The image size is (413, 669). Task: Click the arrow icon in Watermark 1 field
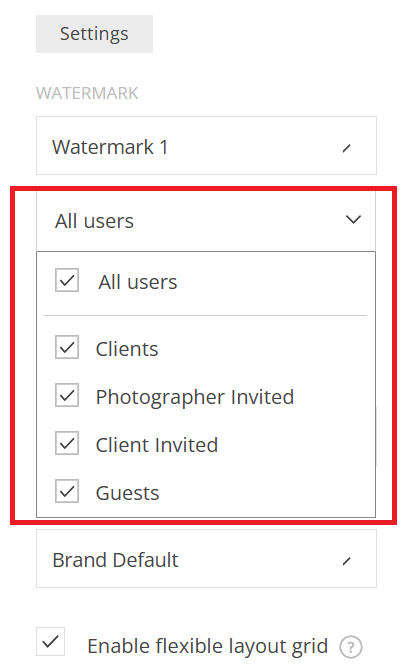click(x=346, y=148)
